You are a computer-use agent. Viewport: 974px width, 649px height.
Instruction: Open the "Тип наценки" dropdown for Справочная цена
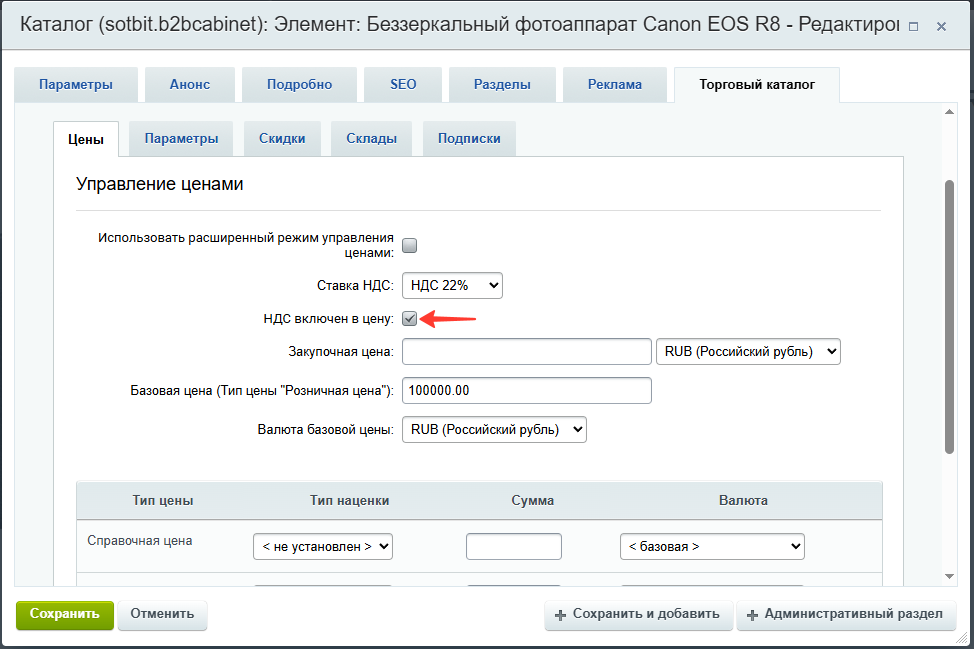(323, 547)
